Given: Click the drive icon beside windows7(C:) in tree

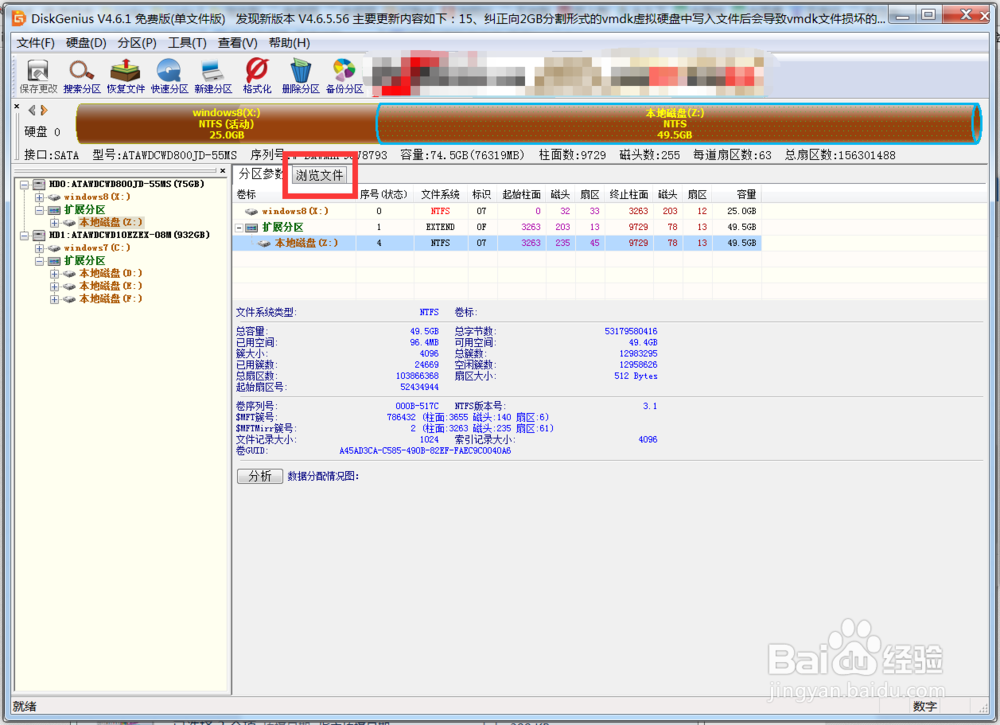Looking at the screenshot, I should tap(54, 248).
